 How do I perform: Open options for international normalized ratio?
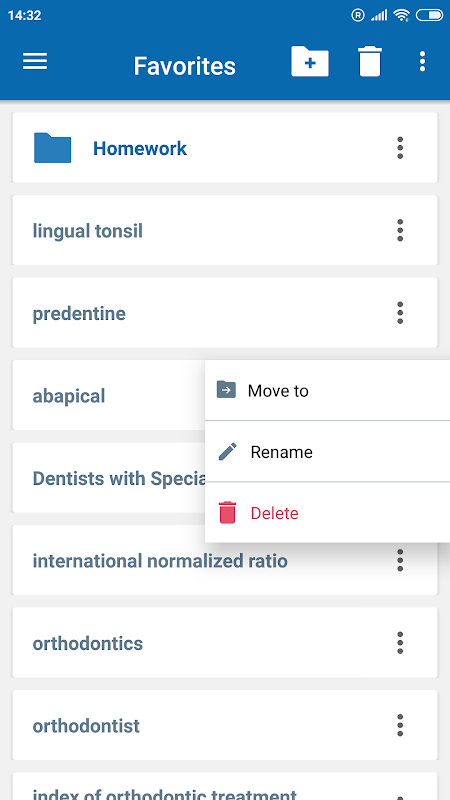coord(400,560)
